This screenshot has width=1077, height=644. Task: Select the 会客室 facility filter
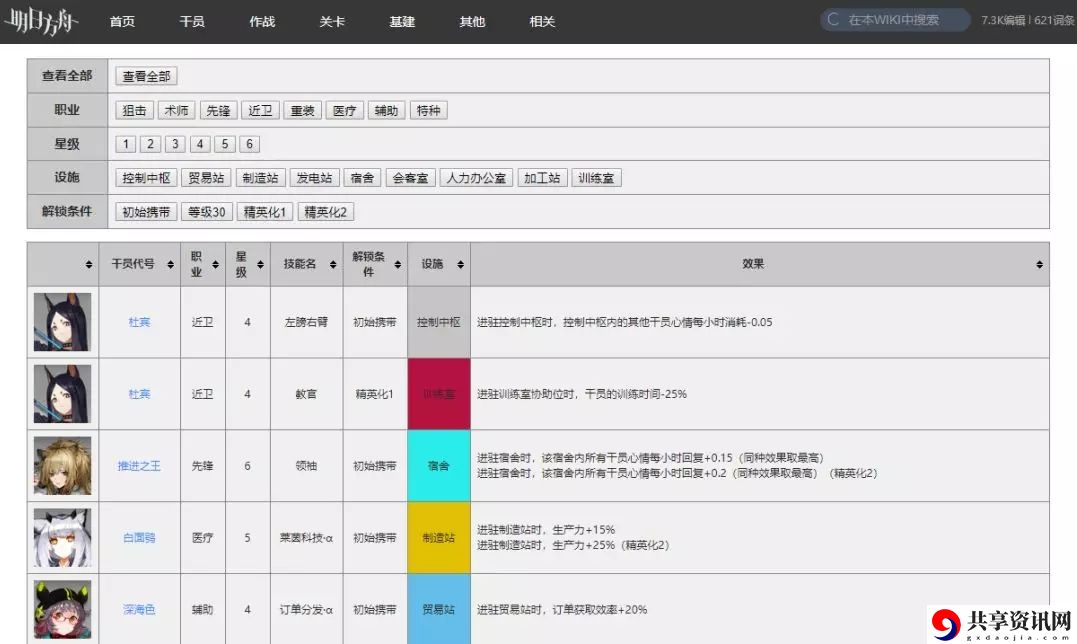click(411, 178)
